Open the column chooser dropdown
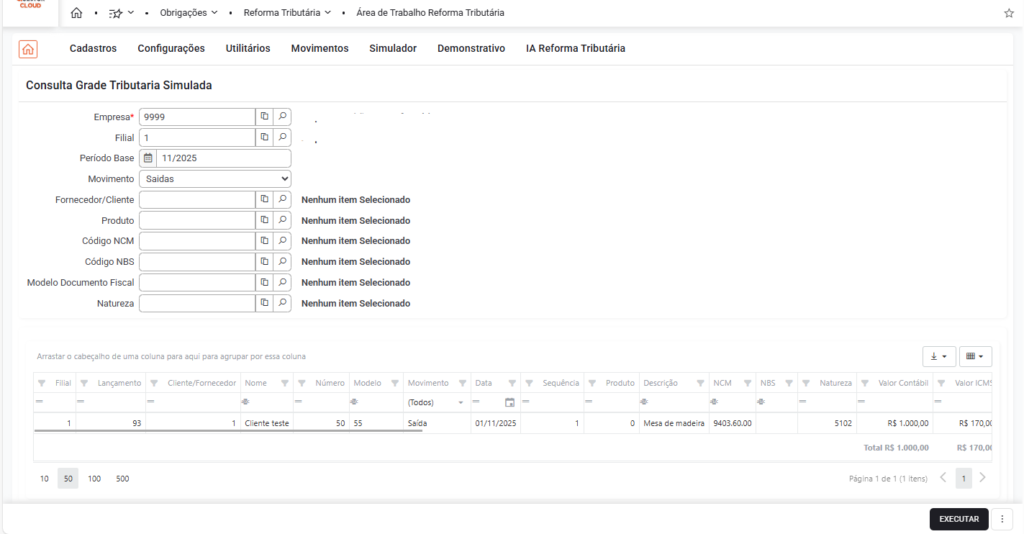This screenshot has height=534, width=1024. (x=975, y=356)
